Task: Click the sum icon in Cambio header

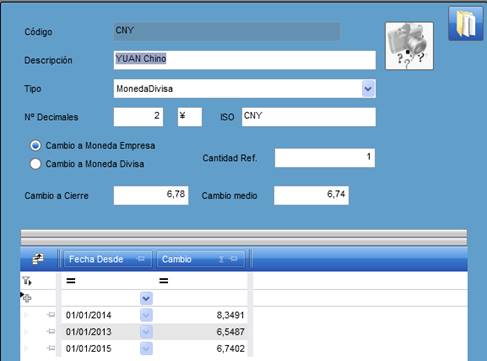Action: coord(221,259)
